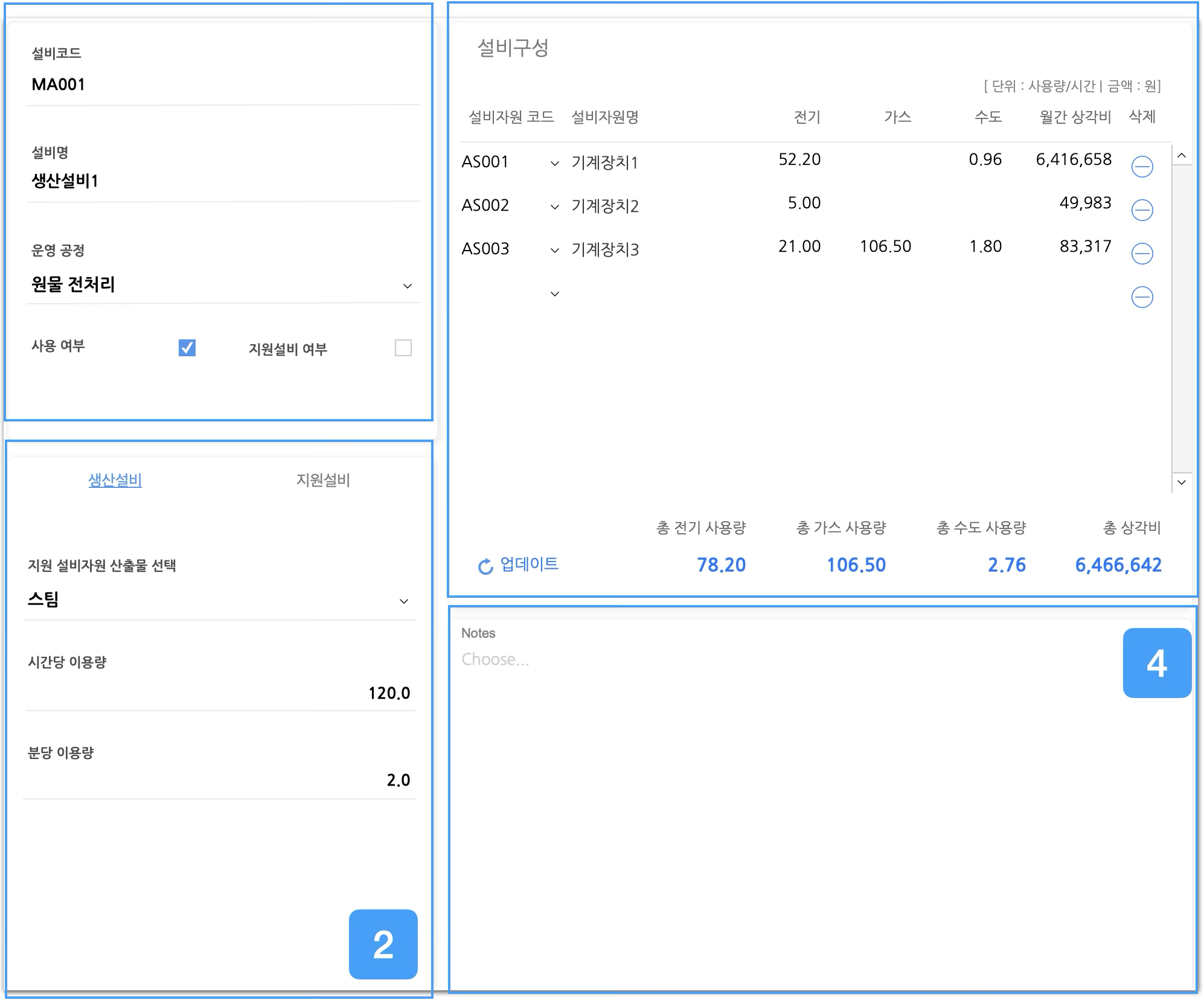Open the AS001 resource code dropdown

tap(554, 163)
